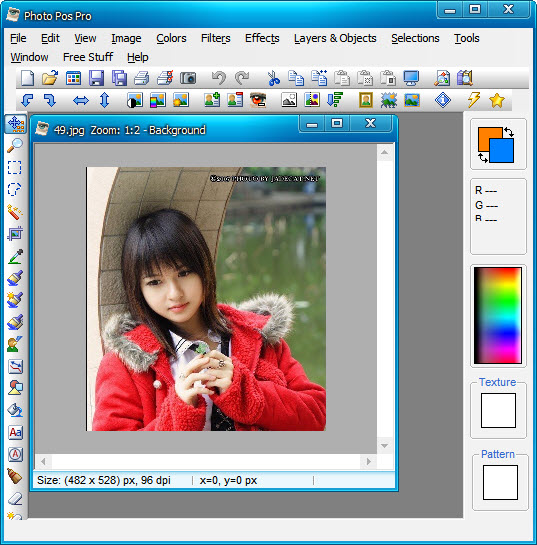Click the red-eye removal icon

(x=258, y=100)
